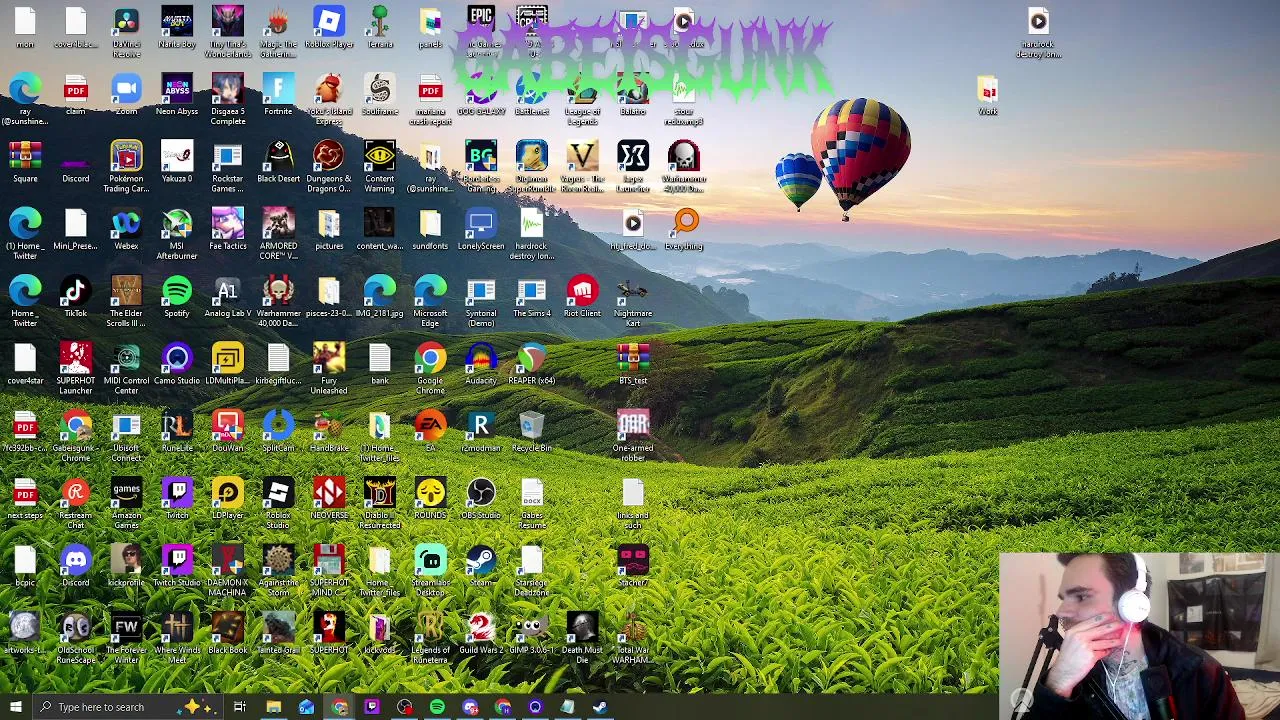The height and width of the screenshot is (720, 1280).
Task: Click the r2modman desktop icon
Action: (x=481, y=432)
